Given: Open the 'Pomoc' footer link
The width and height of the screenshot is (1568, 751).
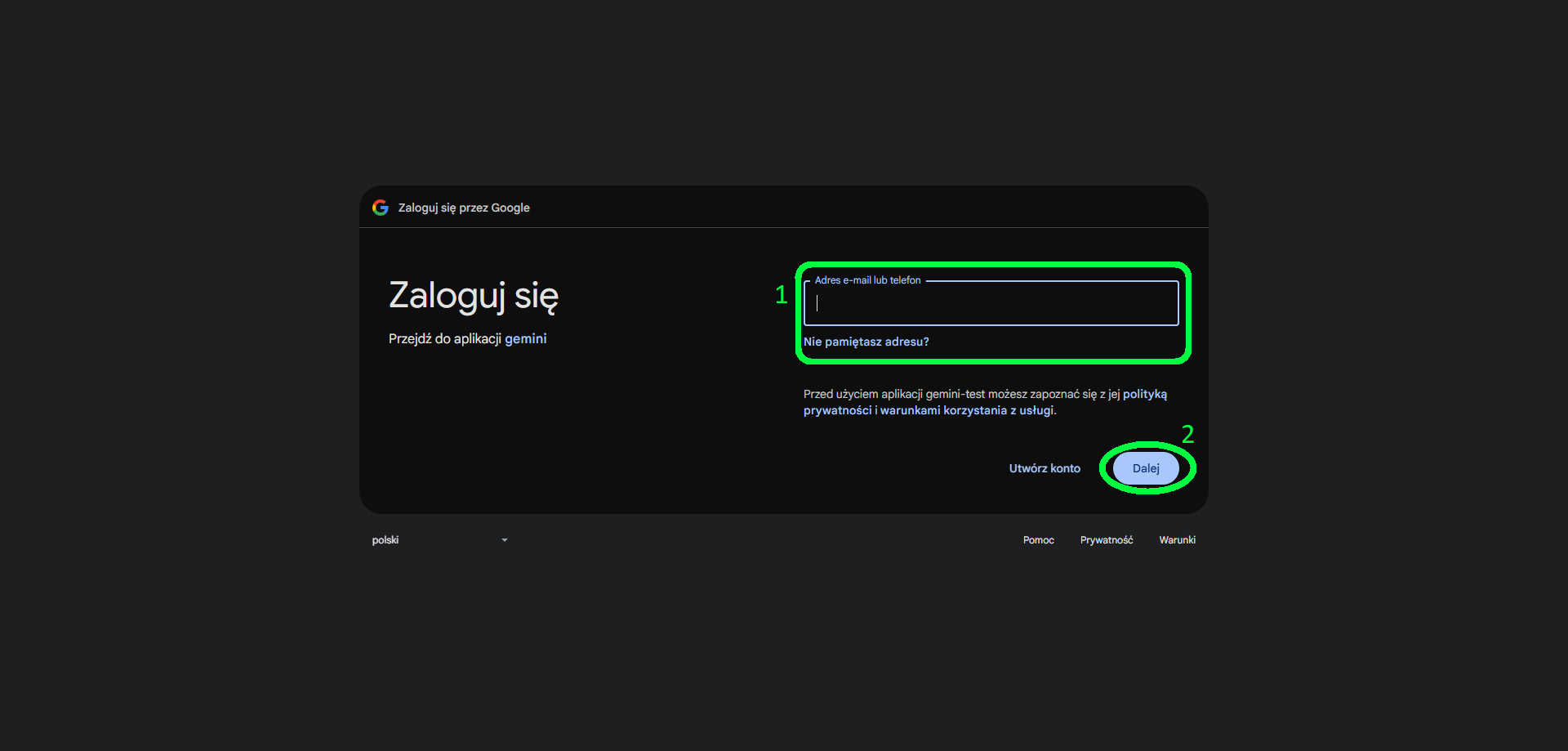Looking at the screenshot, I should click(1038, 540).
